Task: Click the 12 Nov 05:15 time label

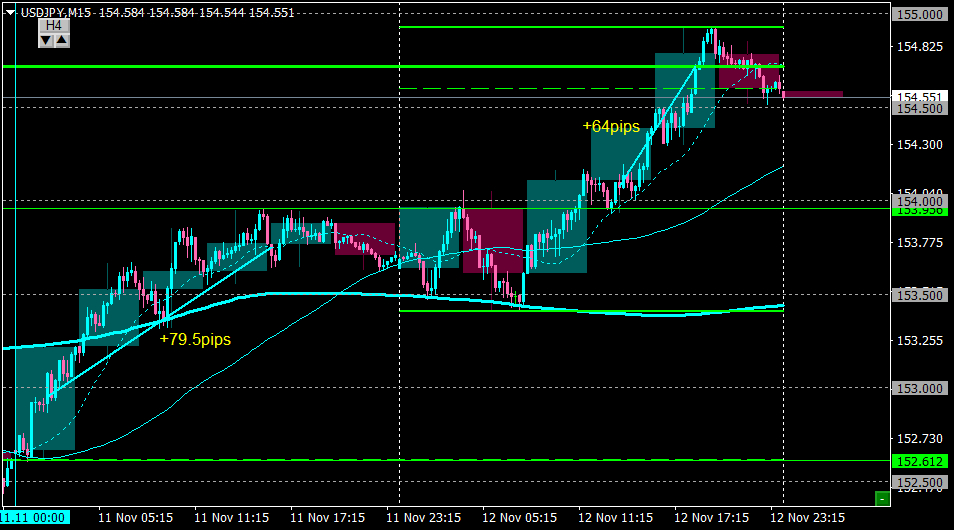Action: 519,518
